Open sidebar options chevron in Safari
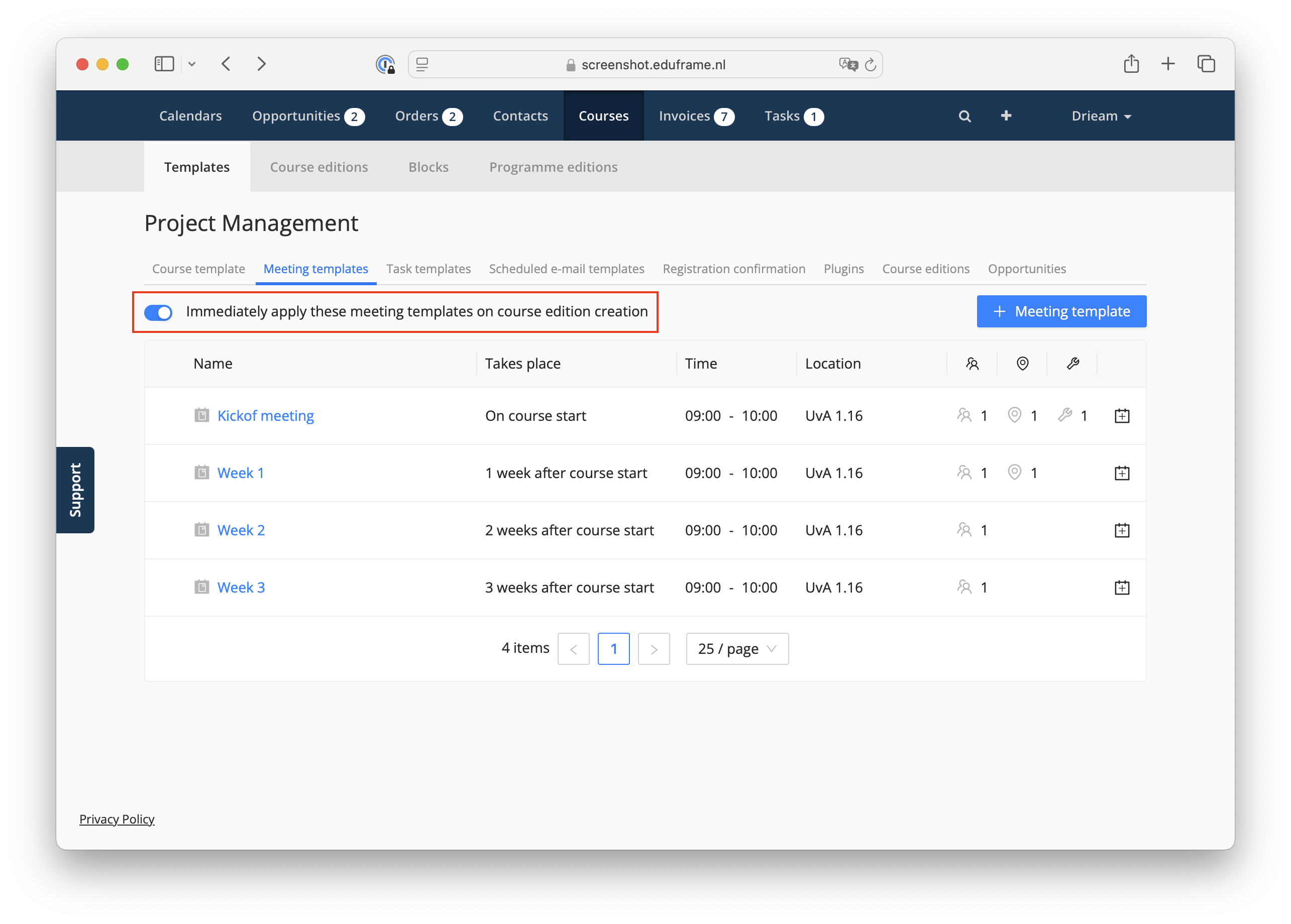 coord(192,64)
